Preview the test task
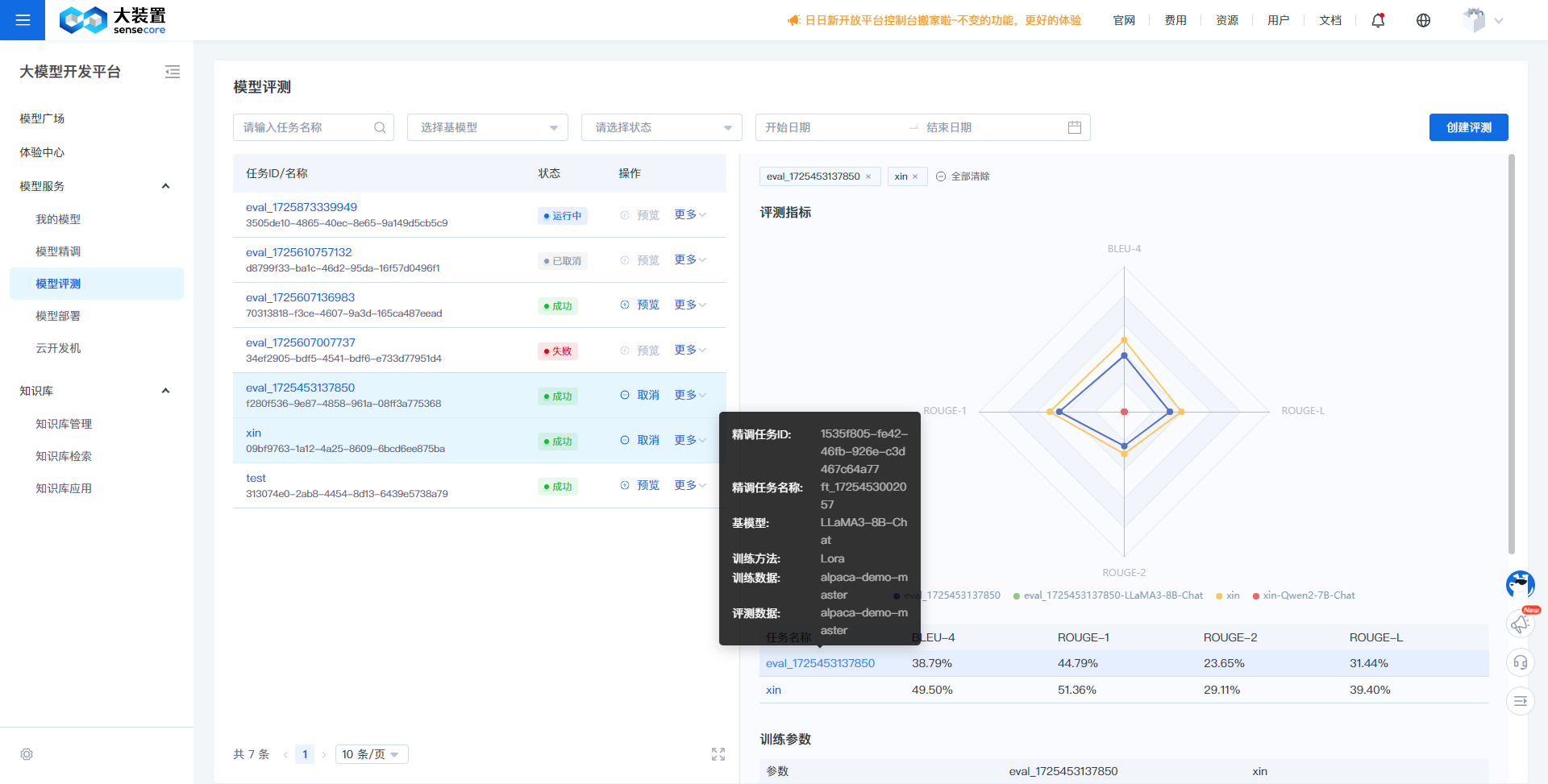 (x=640, y=485)
